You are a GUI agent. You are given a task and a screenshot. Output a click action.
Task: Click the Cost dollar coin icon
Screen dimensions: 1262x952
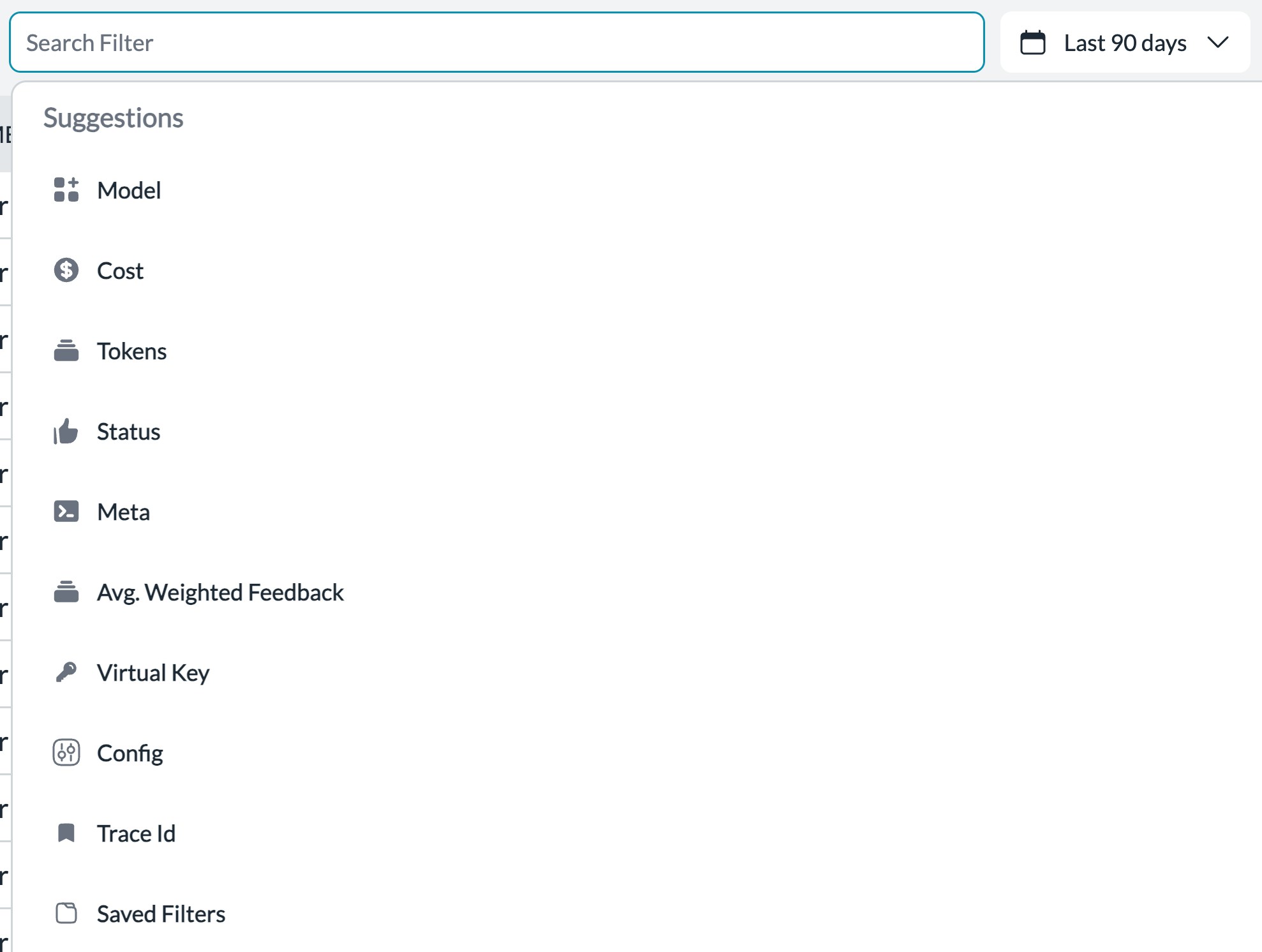pyautogui.click(x=66, y=271)
